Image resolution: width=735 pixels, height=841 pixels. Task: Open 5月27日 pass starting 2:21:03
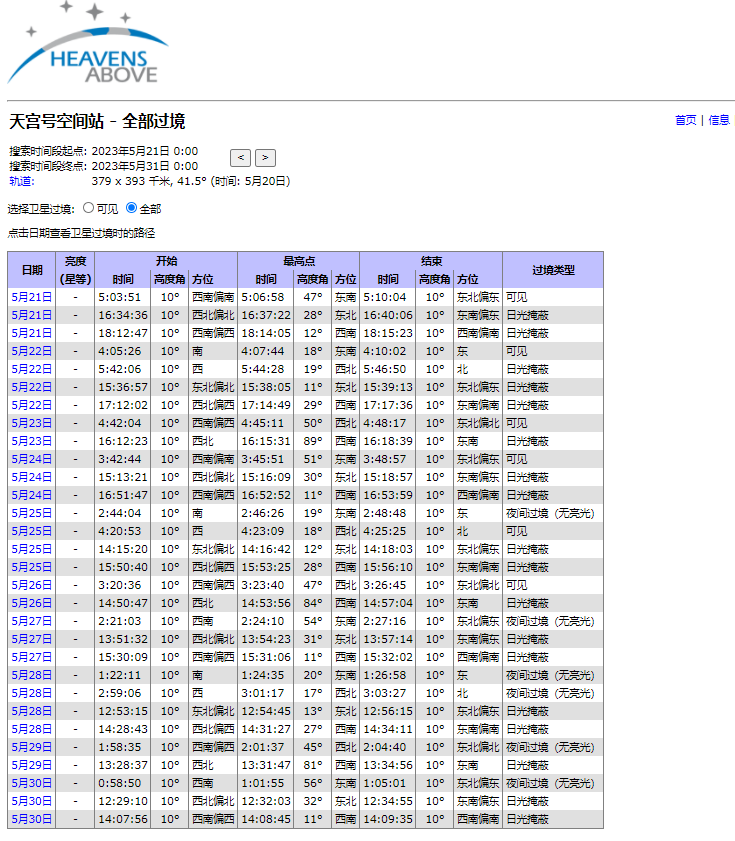[x=32, y=621]
